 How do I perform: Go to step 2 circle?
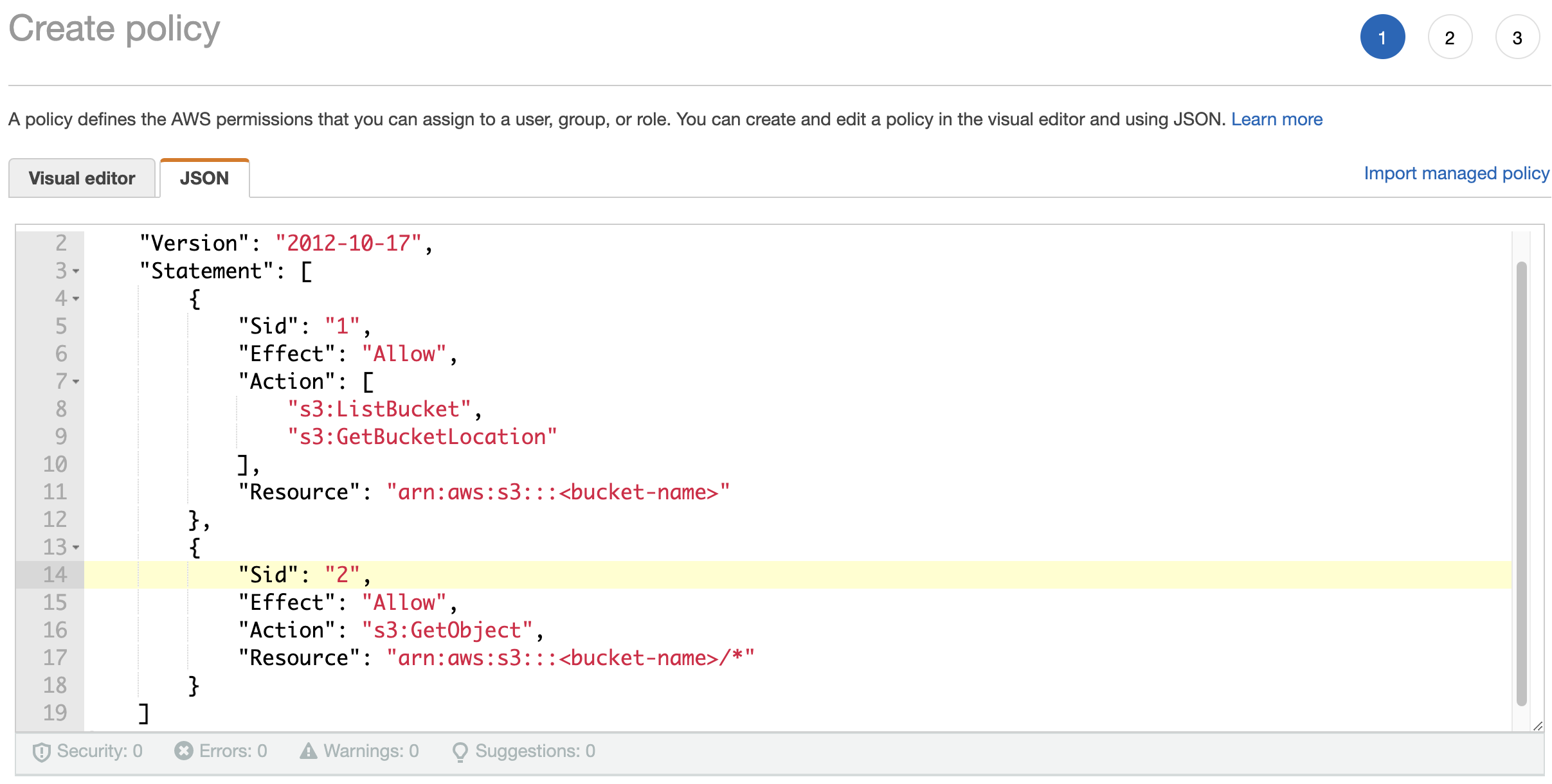pos(1450,37)
